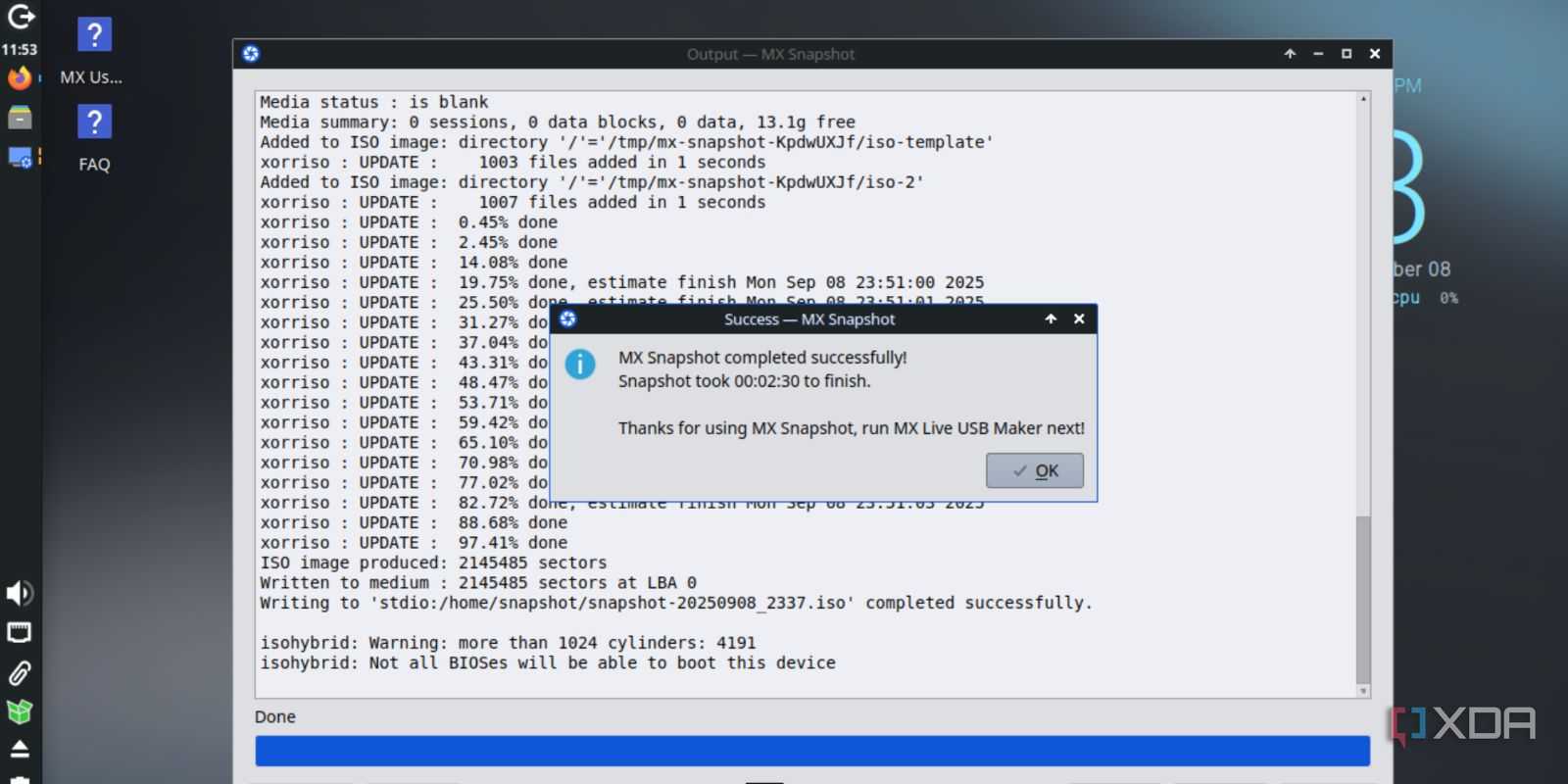Open the MX User Manual desktop icon
Viewport: 1568px width, 784px height.
(92, 52)
